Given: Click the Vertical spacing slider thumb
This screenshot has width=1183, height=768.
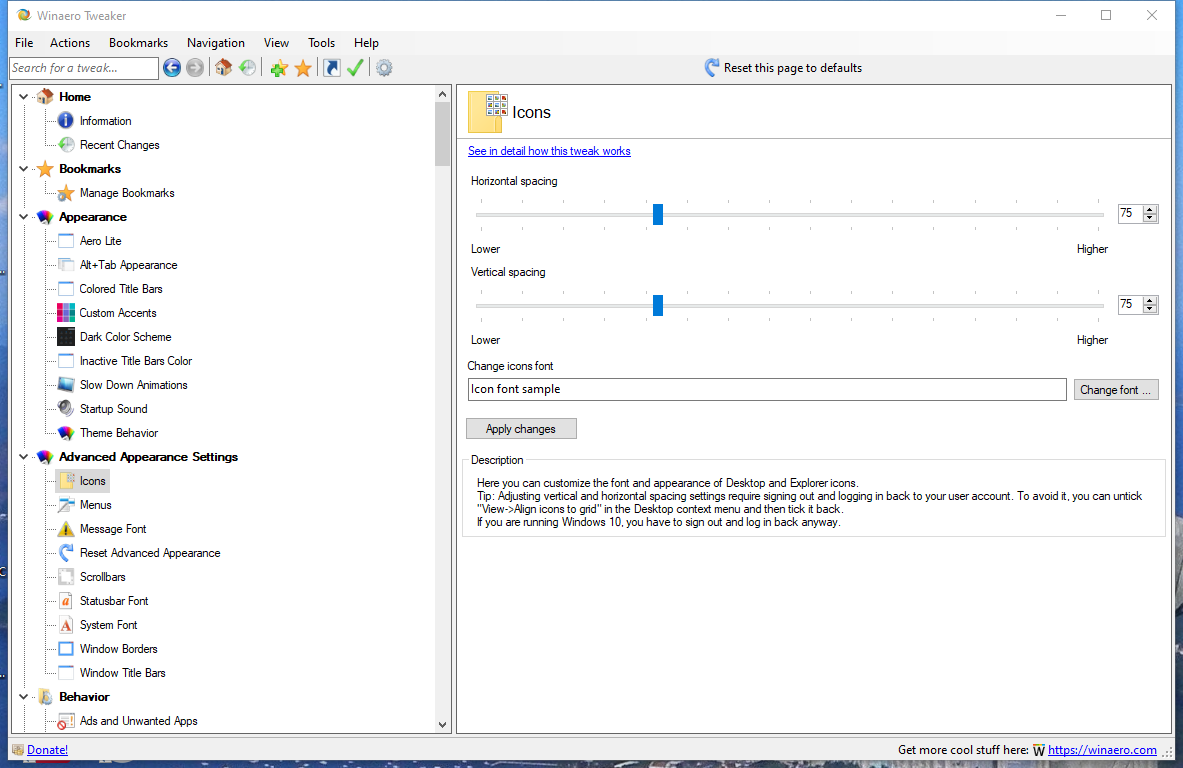Looking at the screenshot, I should pyautogui.click(x=658, y=306).
